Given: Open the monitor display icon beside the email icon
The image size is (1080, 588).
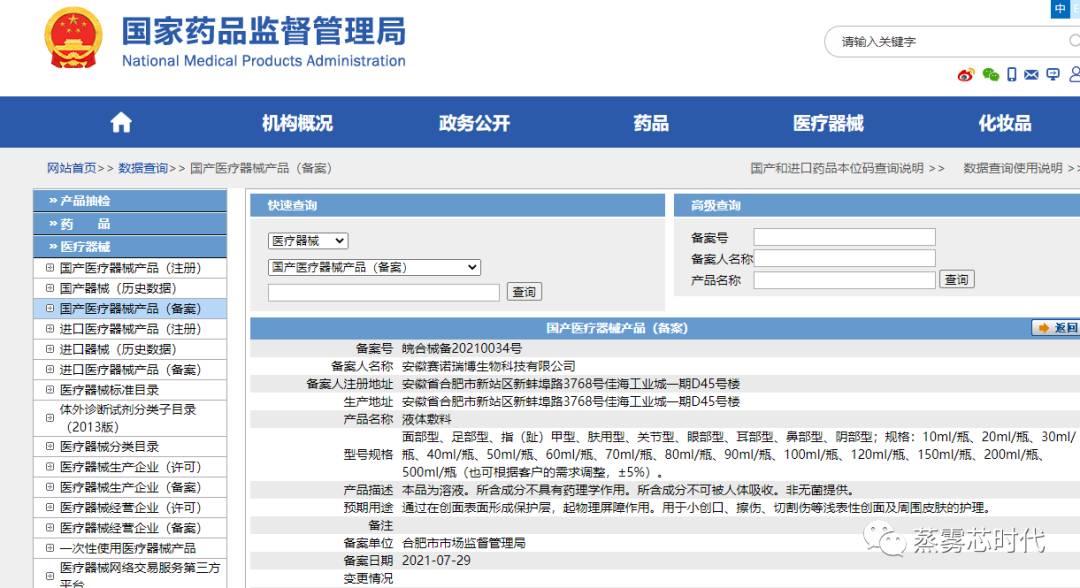Looking at the screenshot, I should tap(1053, 74).
